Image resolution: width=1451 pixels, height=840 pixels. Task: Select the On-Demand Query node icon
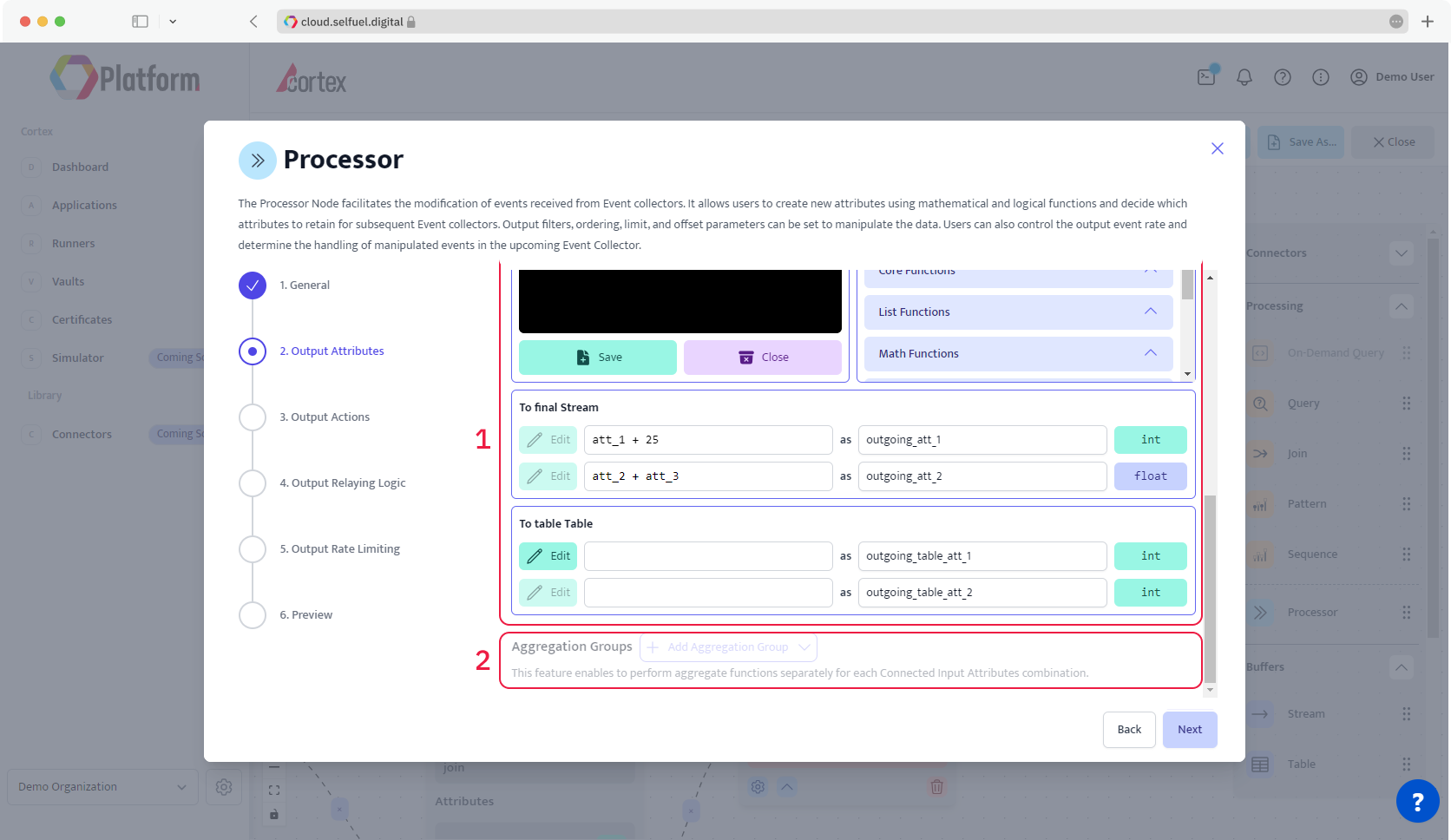(x=1260, y=353)
